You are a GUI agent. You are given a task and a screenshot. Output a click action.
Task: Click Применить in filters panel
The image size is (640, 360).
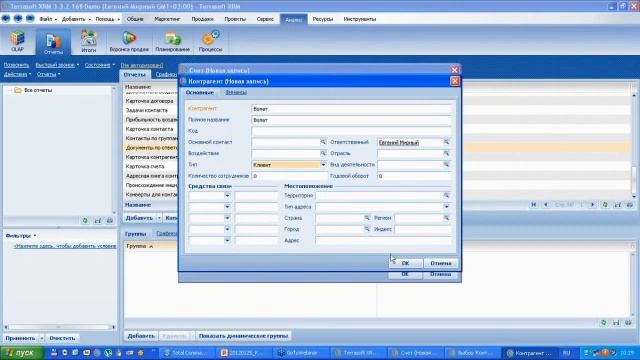[x=20, y=338]
